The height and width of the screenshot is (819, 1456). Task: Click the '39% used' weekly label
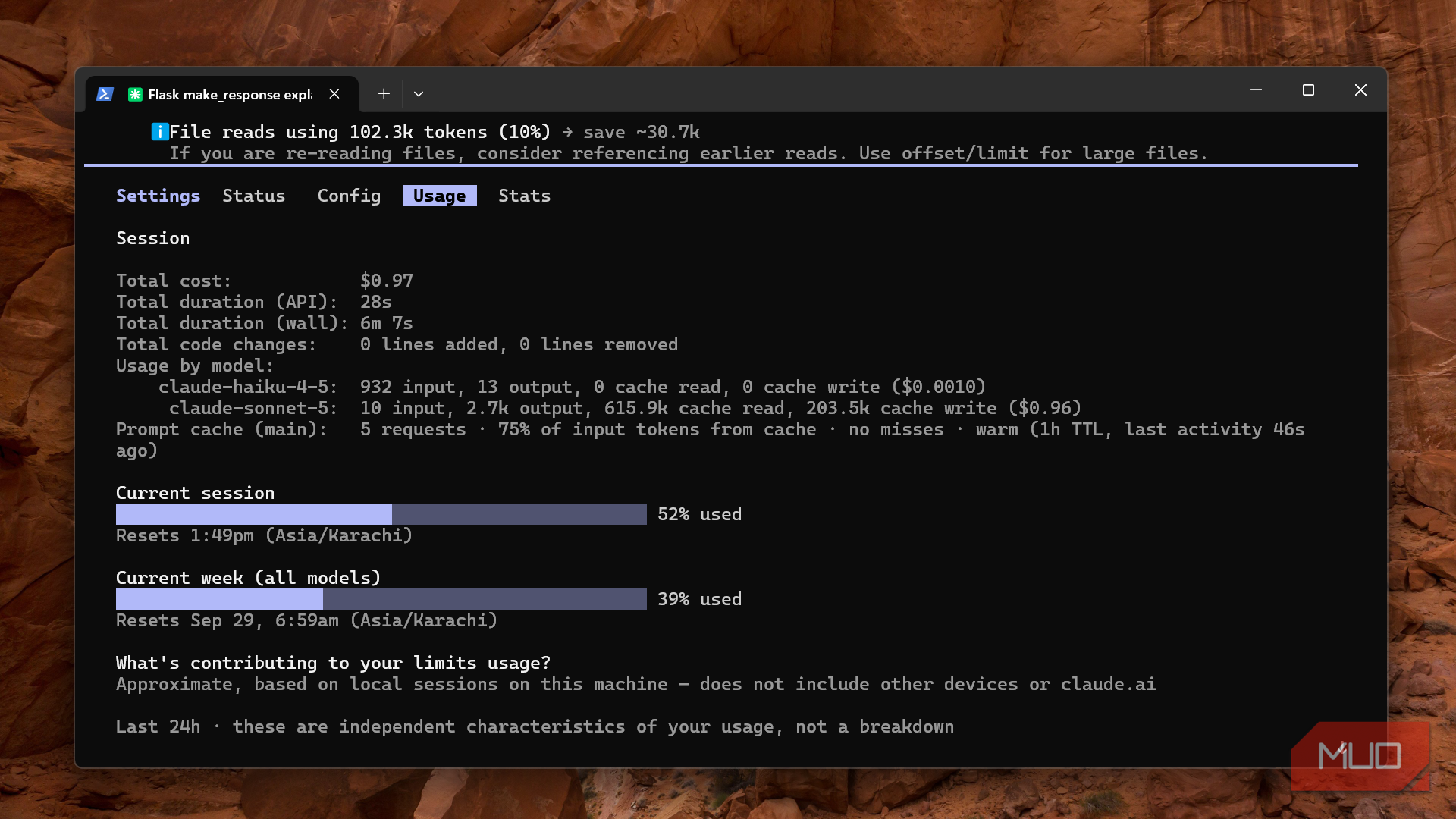point(700,599)
